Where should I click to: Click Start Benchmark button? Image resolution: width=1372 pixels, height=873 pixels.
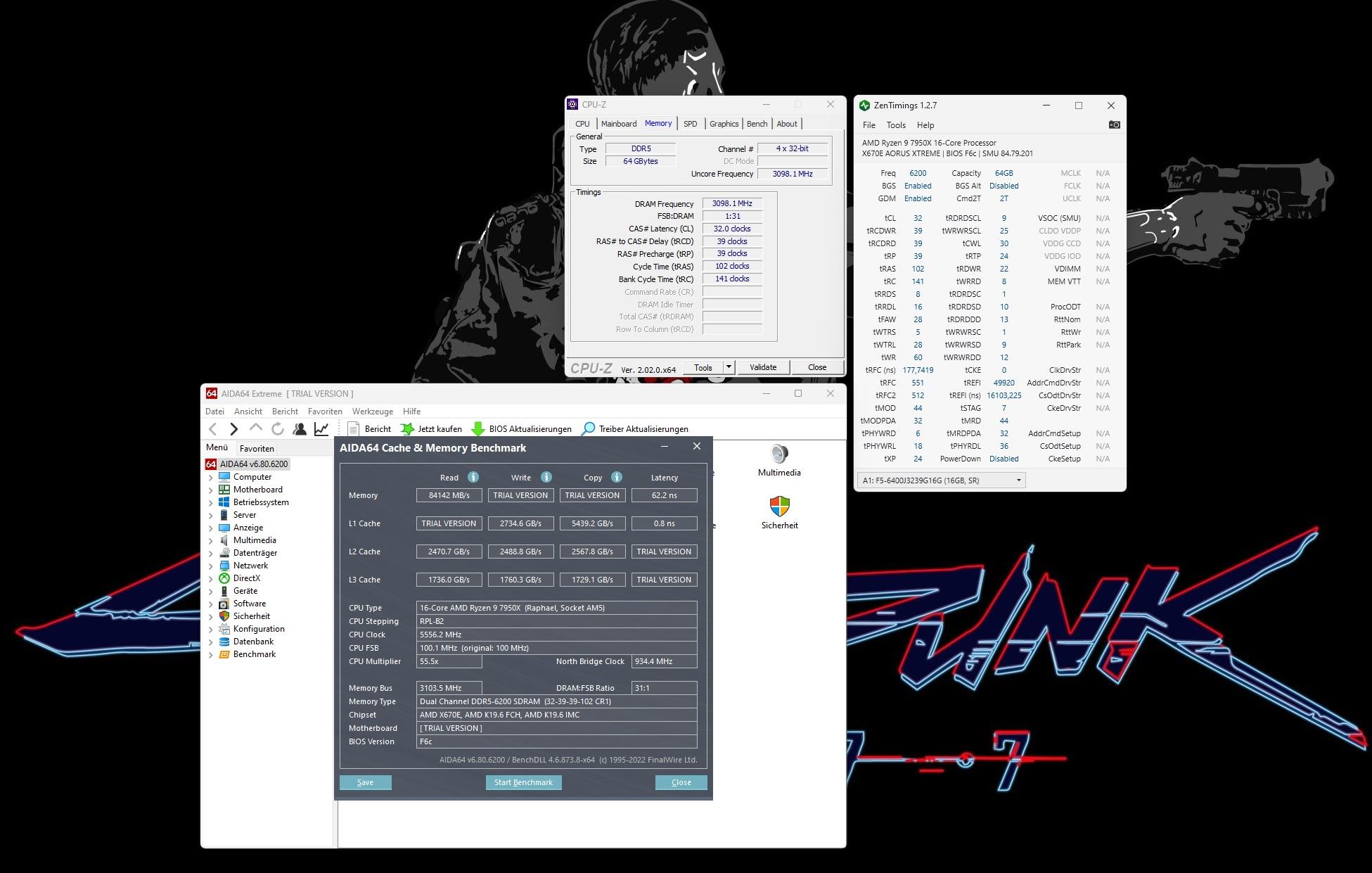point(523,782)
